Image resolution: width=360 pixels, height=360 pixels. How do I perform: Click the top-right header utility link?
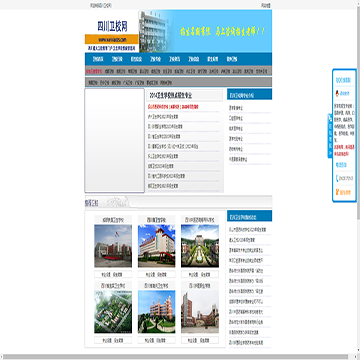coord(265,5)
